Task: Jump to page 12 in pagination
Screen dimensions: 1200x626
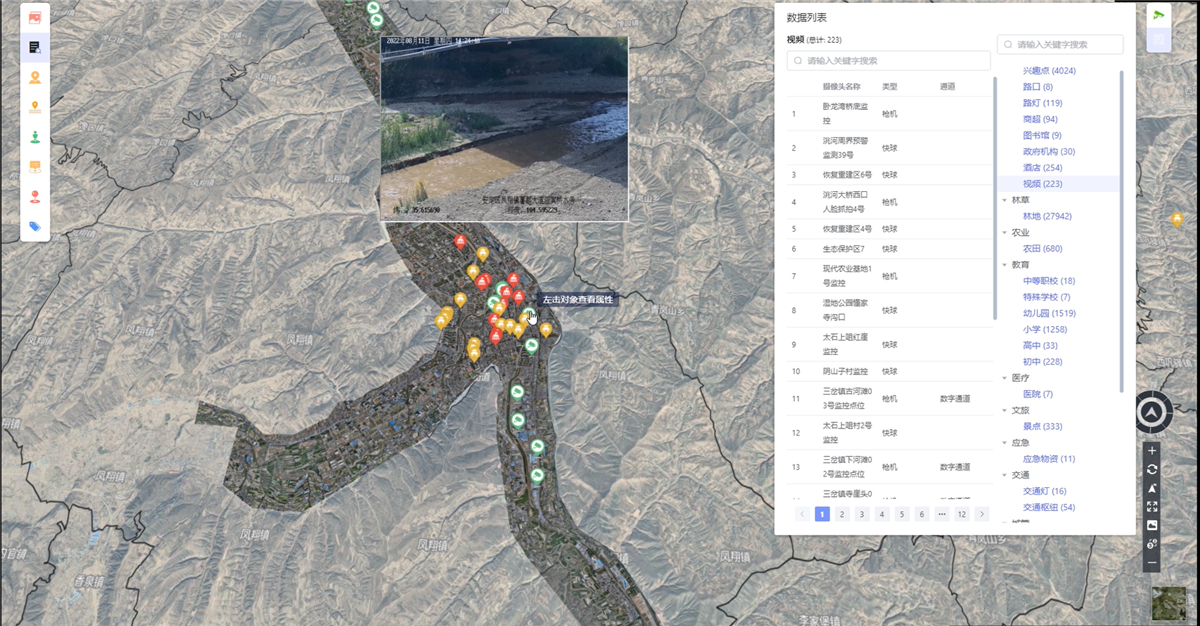Action: click(961, 514)
